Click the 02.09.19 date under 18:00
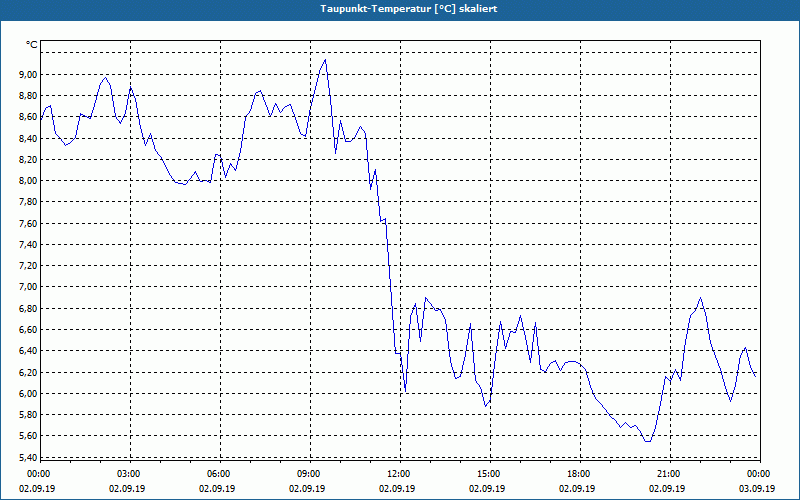The image size is (800, 500). 577,488
